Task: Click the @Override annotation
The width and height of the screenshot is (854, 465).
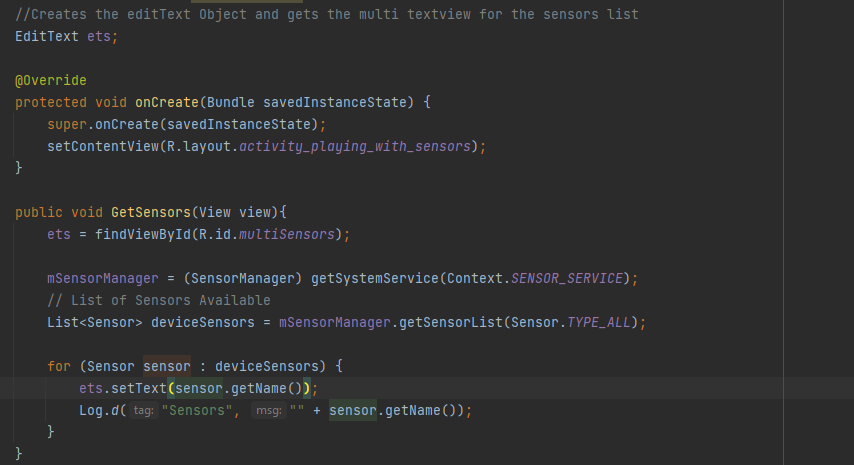Action: pos(51,81)
